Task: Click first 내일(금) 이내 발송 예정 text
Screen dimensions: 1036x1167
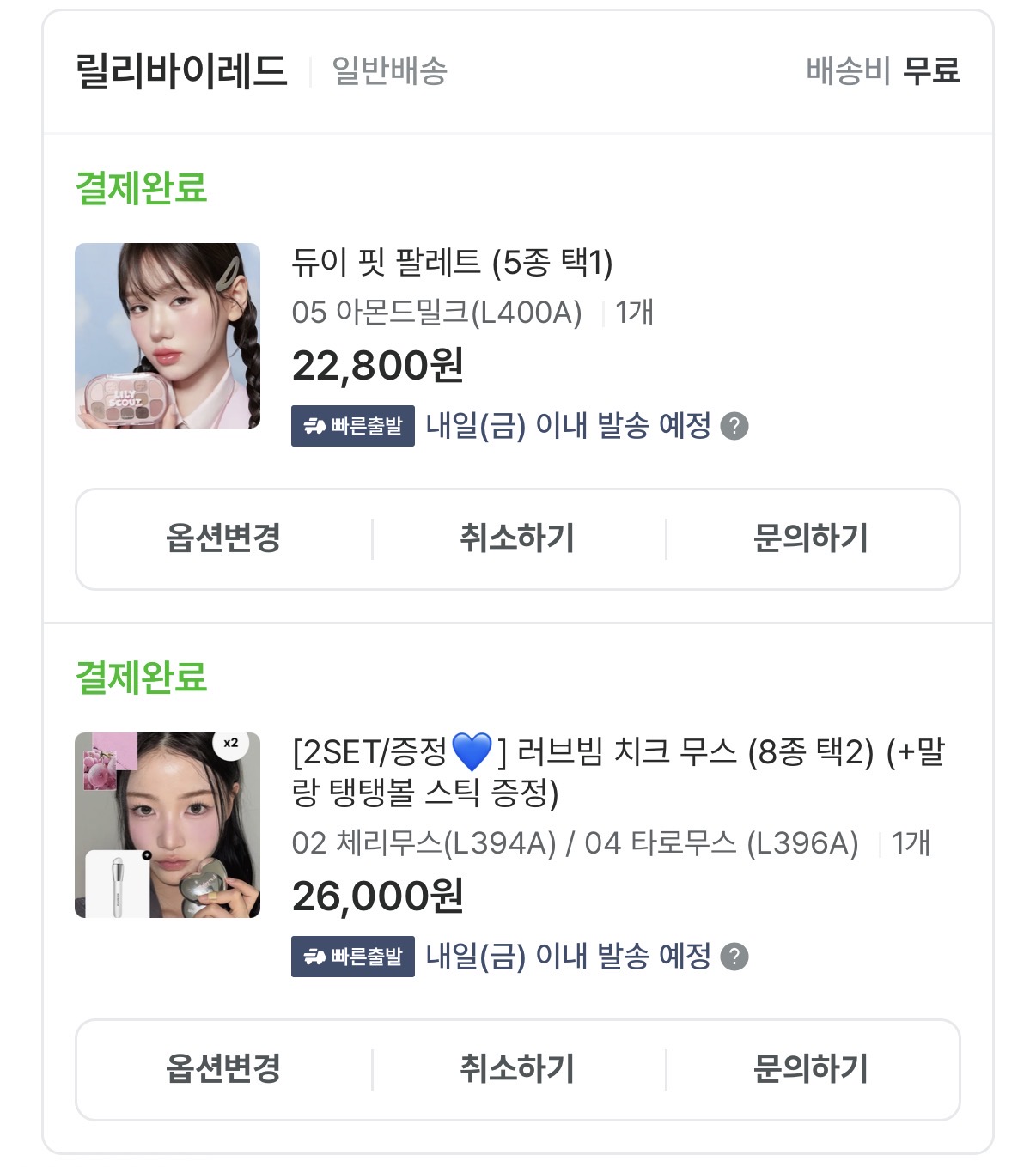Action: click(x=569, y=426)
